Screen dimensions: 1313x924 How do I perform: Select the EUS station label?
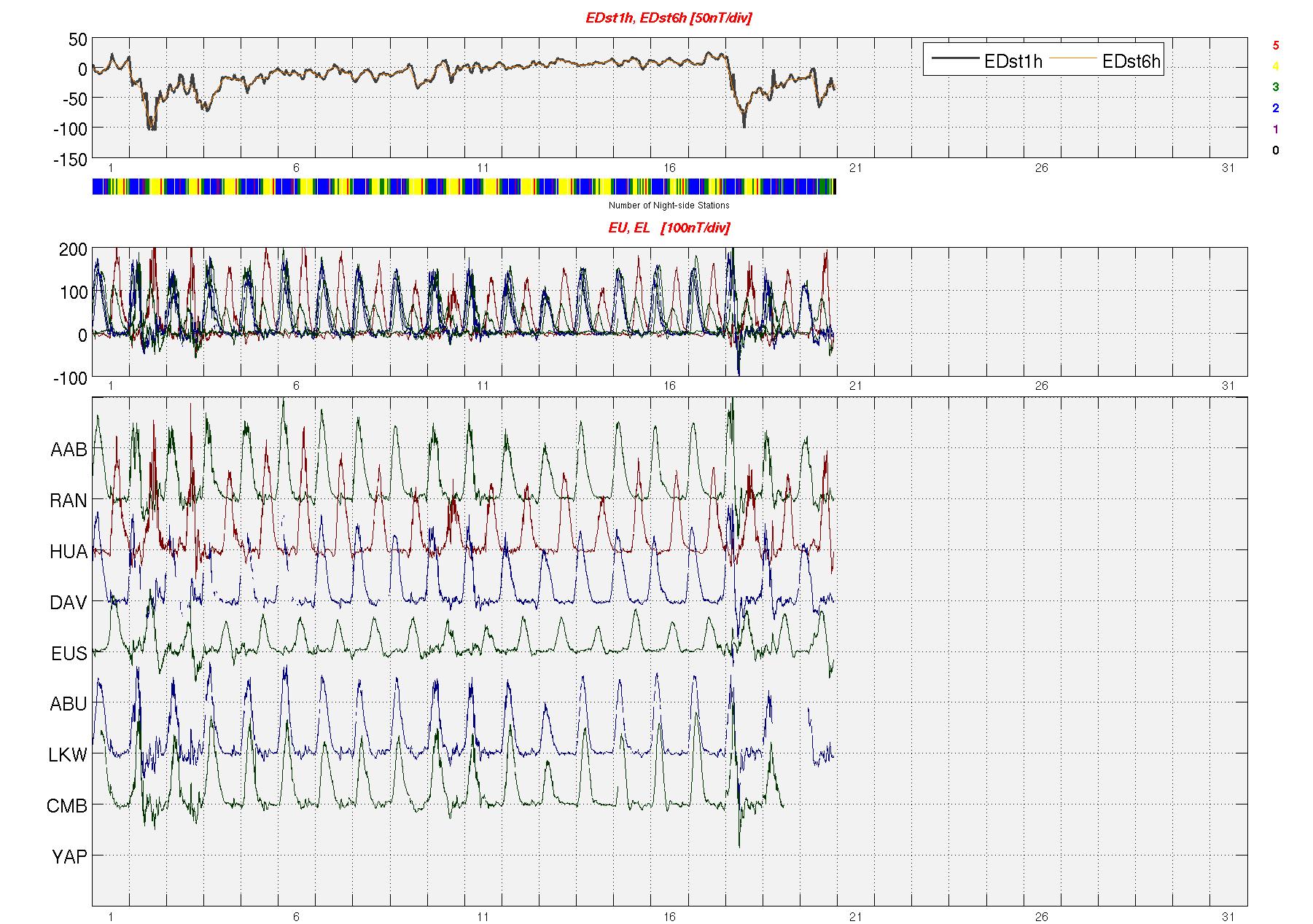tap(69, 654)
